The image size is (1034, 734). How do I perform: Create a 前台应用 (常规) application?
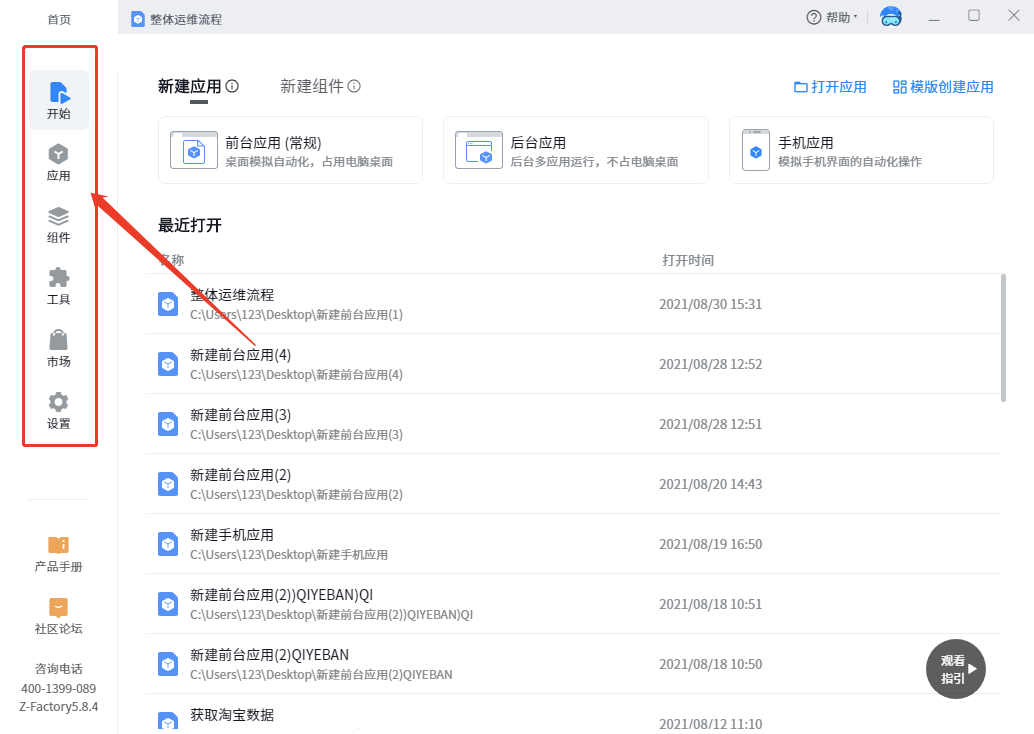(x=290, y=150)
